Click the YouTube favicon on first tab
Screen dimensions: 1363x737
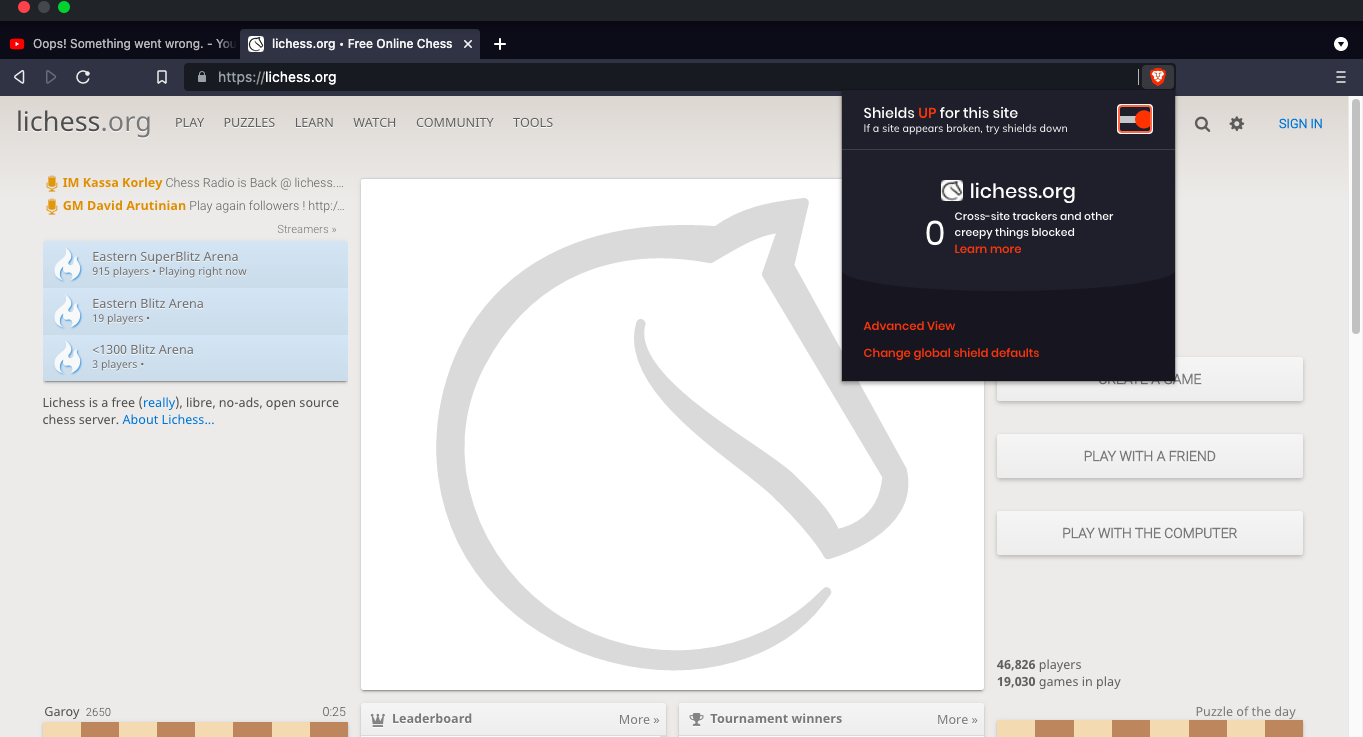17,44
